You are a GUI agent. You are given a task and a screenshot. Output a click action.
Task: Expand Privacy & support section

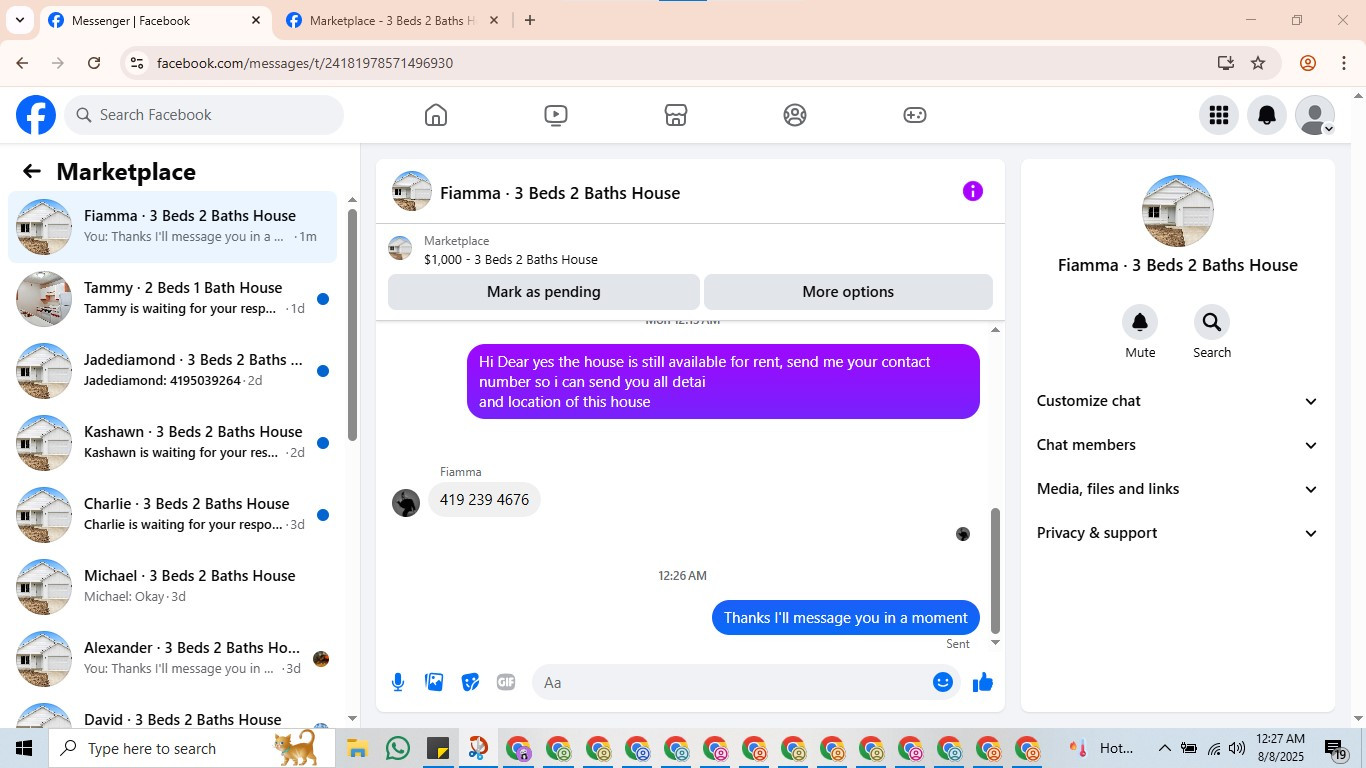1177,533
